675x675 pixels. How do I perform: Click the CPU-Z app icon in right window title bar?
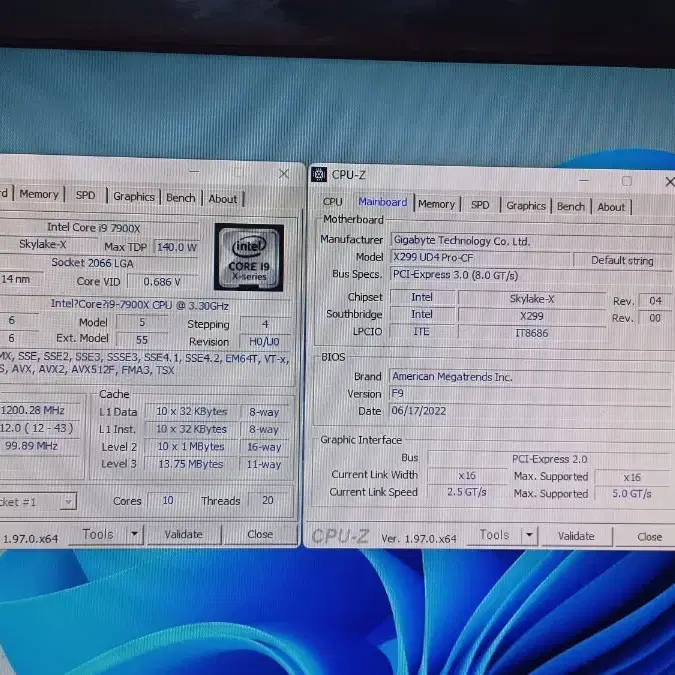click(319, 174)
